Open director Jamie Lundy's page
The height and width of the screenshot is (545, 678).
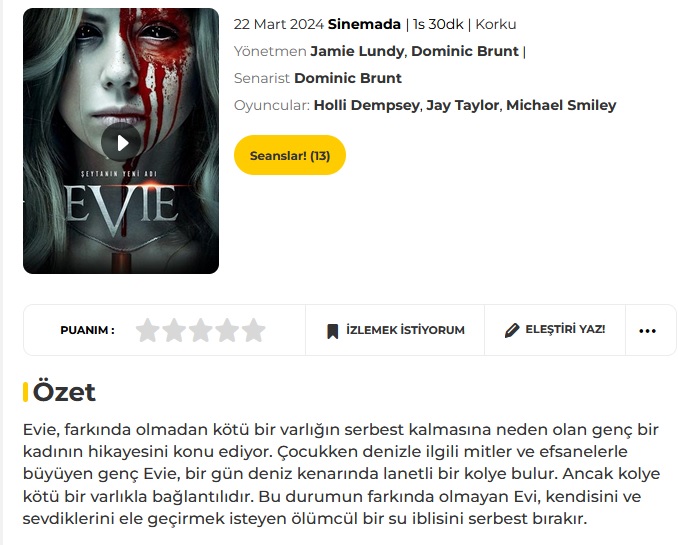pos(357,51)
